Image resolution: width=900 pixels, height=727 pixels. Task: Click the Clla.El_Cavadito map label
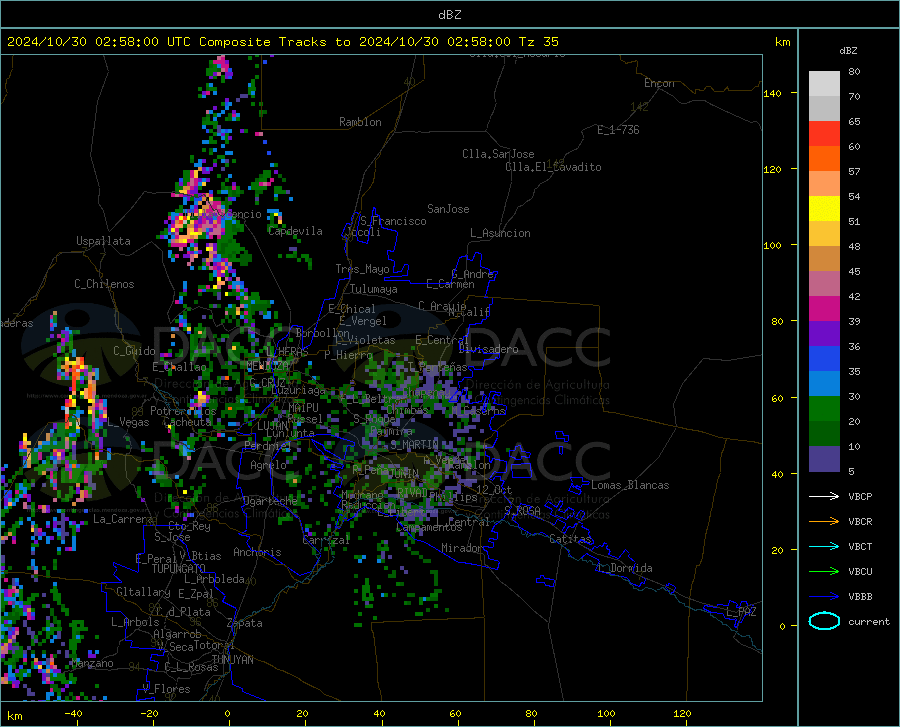pos(553,167)
